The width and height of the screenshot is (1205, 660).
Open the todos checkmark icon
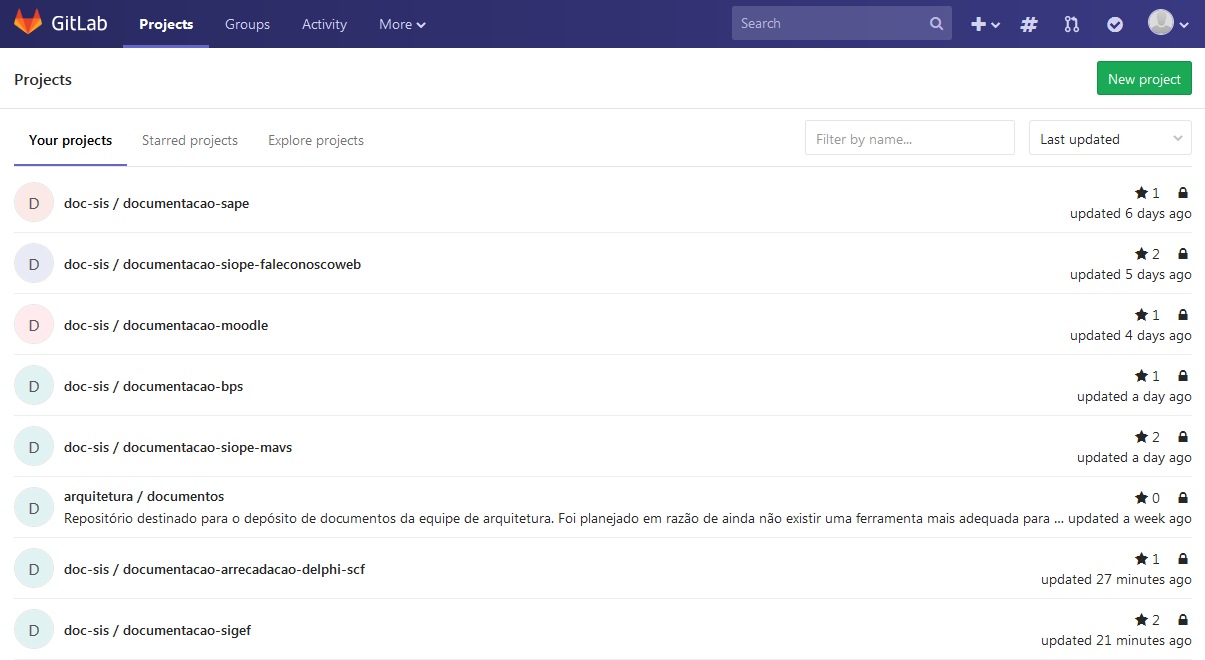[1115, 24]
